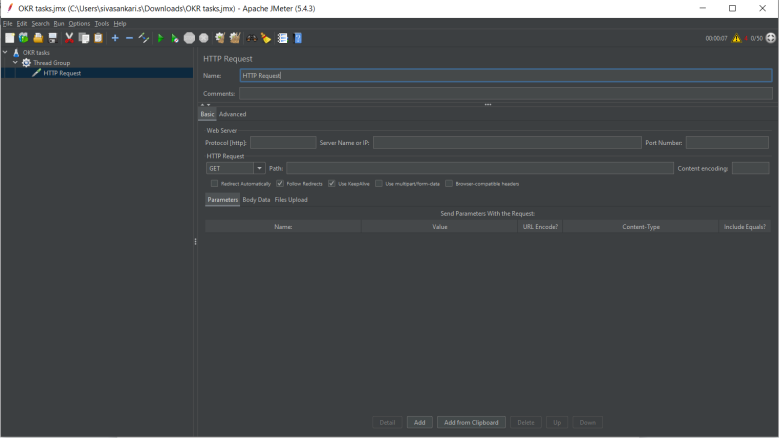
Task: Open the Edit menu
Action: pos(22,23)
